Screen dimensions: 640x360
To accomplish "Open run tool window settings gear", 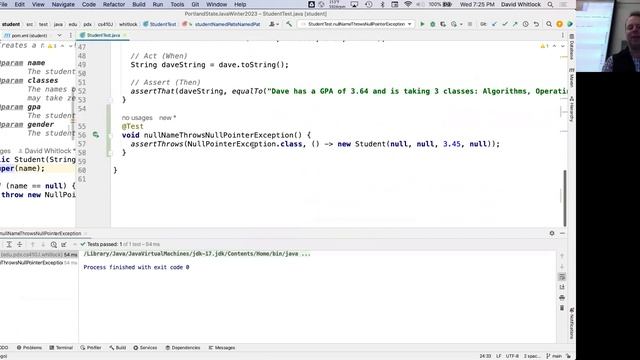I will pyautogui.click(x=552, y=233).
